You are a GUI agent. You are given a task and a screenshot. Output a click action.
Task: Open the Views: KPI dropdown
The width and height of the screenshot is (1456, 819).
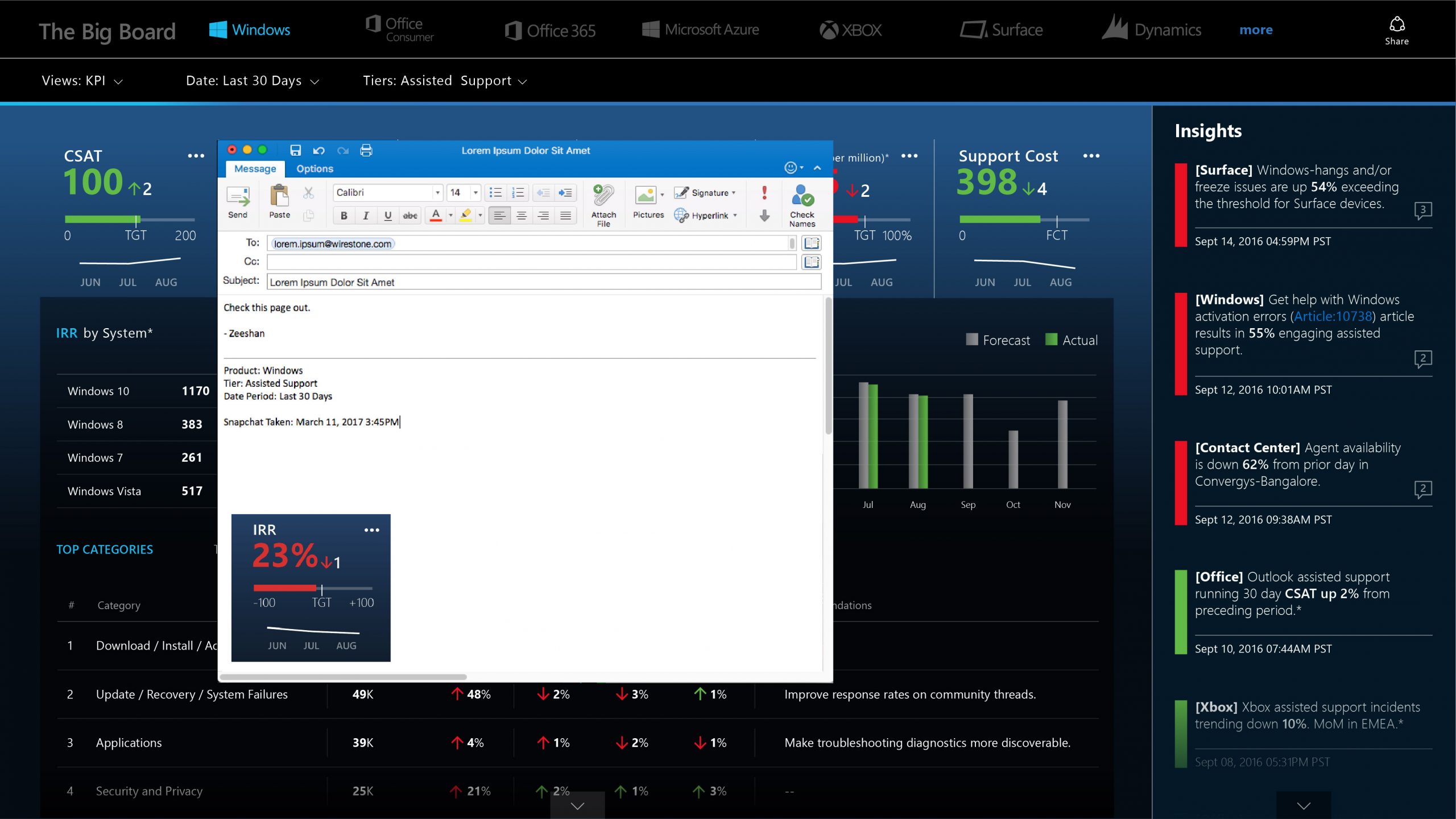click(x=82, y=81)
